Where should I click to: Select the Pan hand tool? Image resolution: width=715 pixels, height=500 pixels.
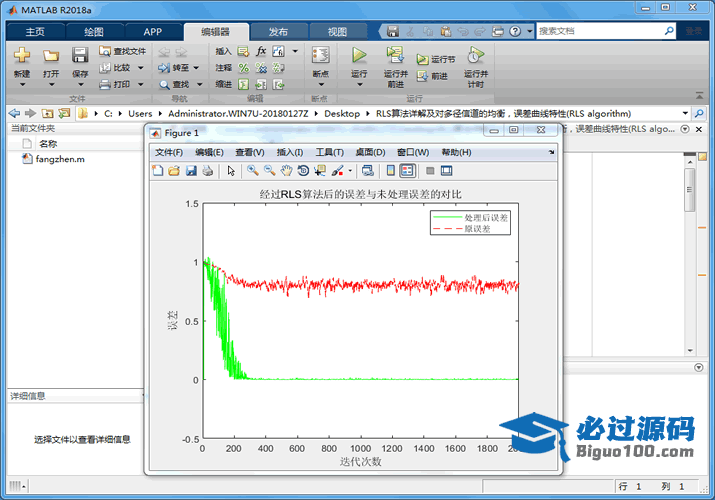tap(285, 171)
